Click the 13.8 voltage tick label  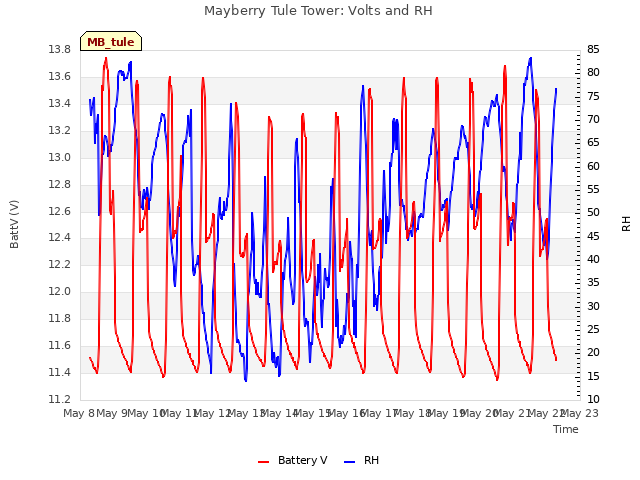[x=60, y=50]
